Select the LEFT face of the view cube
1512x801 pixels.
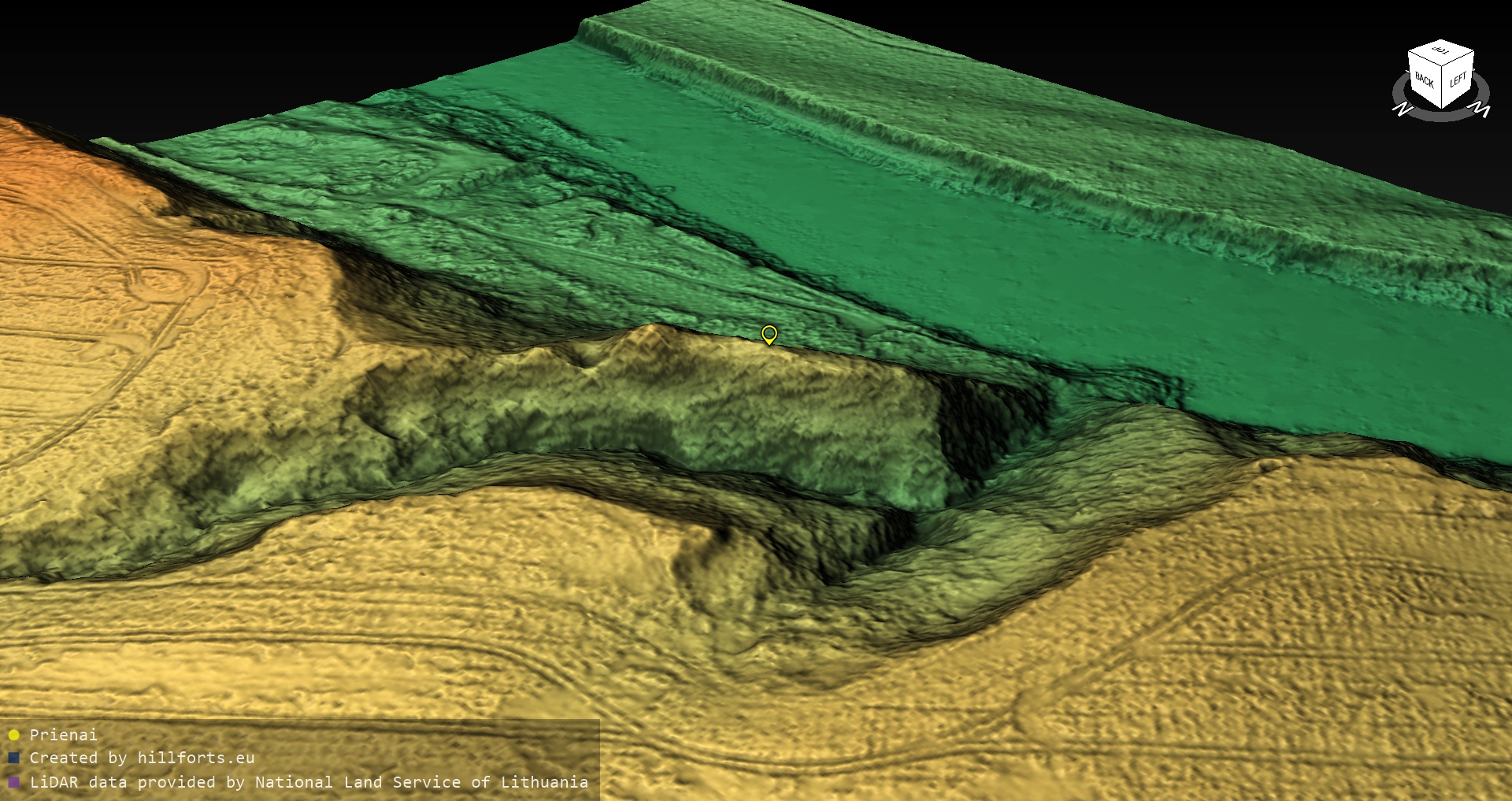click(1458, 80)
